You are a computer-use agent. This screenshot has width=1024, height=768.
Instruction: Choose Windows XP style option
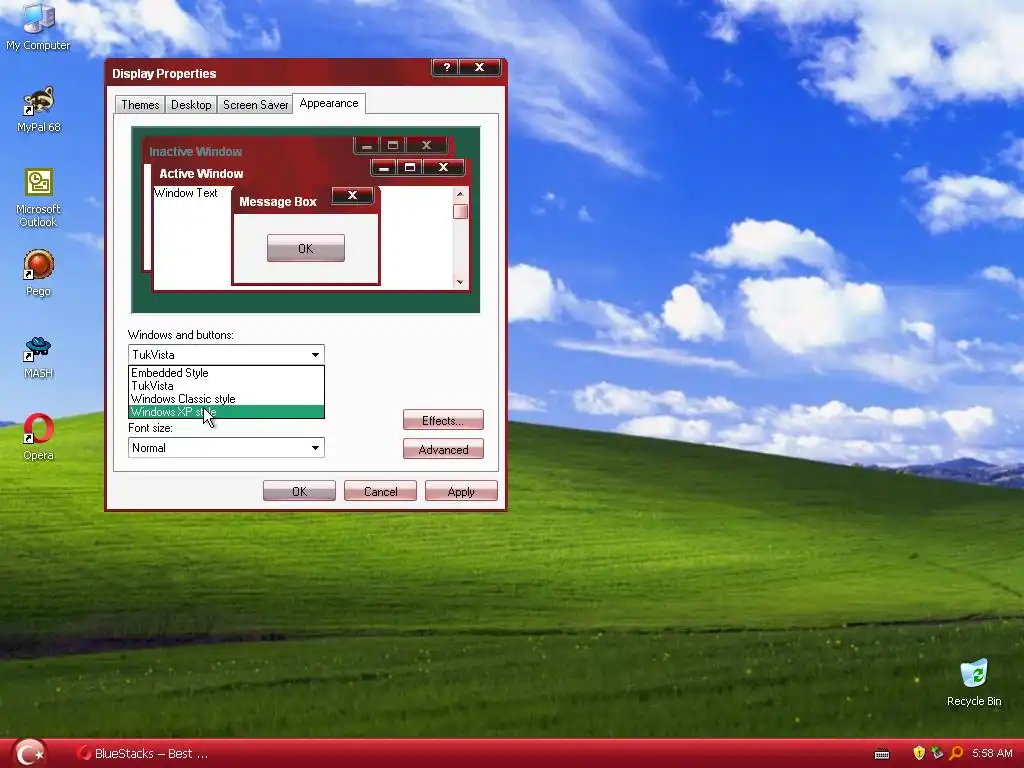coord(226,412)
